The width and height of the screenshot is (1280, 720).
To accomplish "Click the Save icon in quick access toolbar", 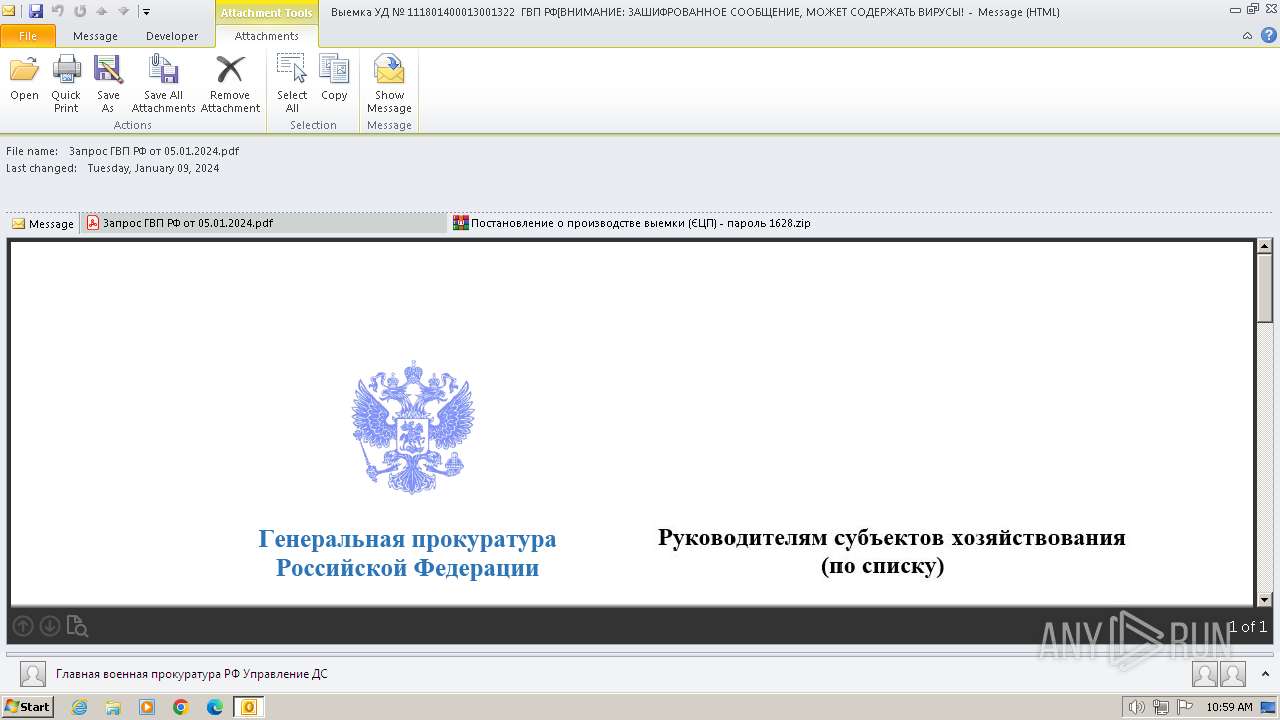I will (36, 11).
